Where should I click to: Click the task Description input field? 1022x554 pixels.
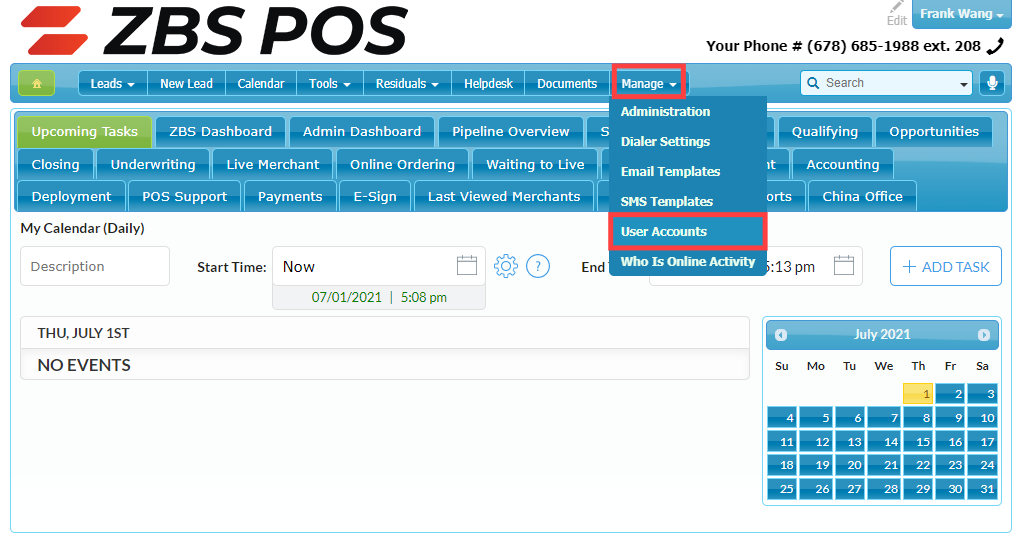pyautogui.click(x=95, y=266)
